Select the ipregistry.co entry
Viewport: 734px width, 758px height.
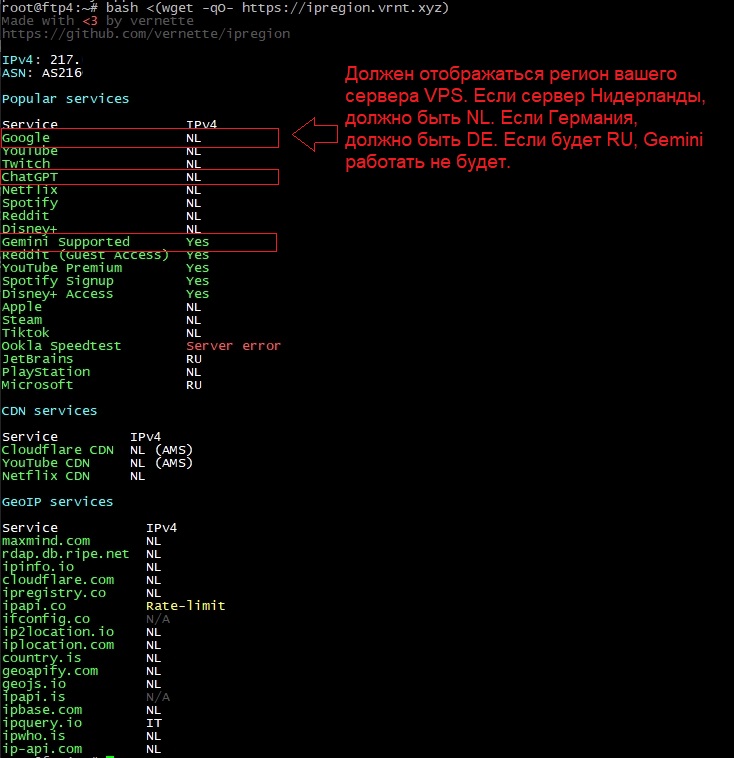point(54,593)
